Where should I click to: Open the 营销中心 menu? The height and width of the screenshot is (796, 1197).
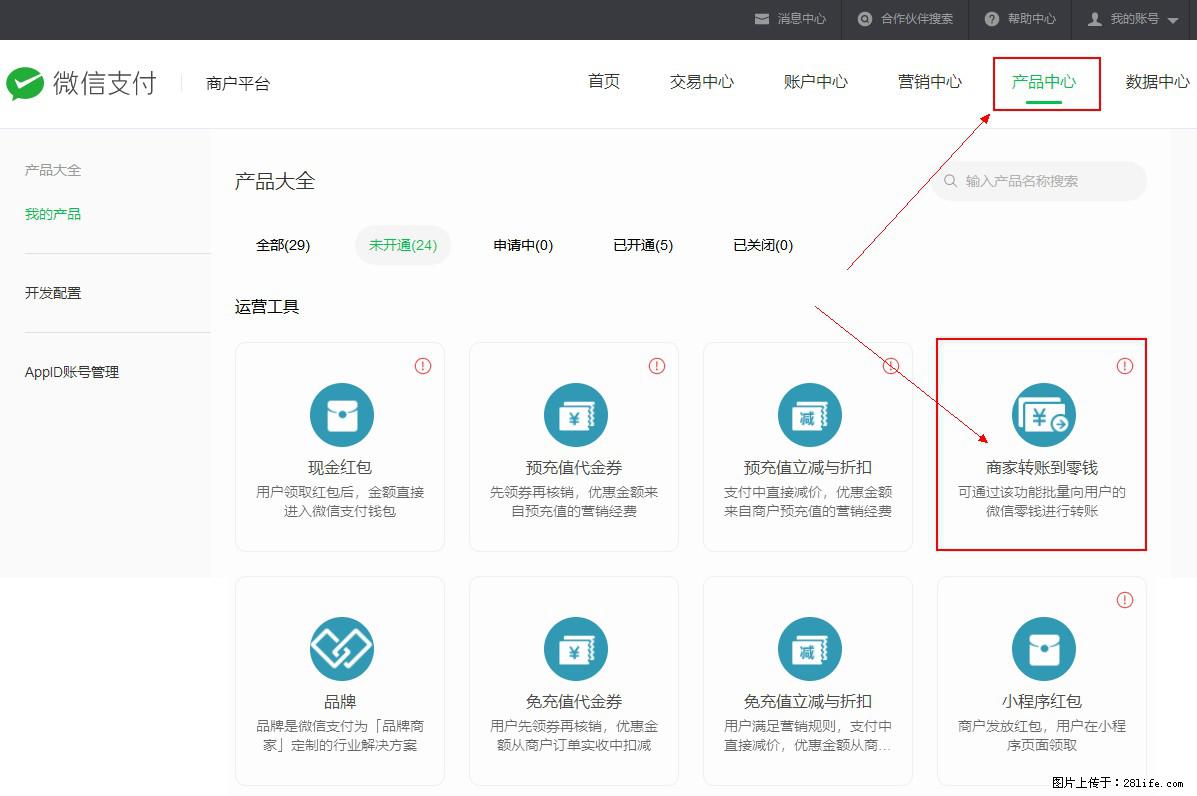tap(930, 82)
